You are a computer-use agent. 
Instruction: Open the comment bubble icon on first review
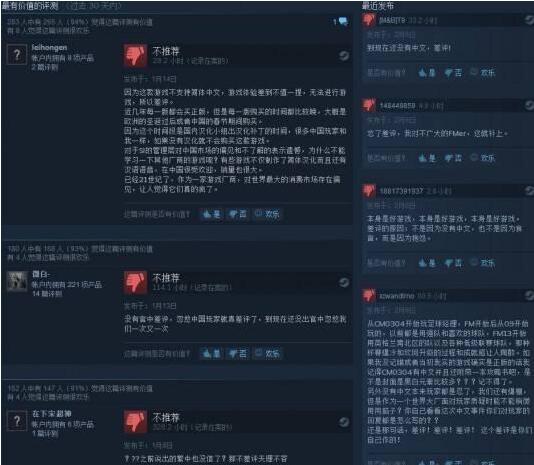coord(343,21)
